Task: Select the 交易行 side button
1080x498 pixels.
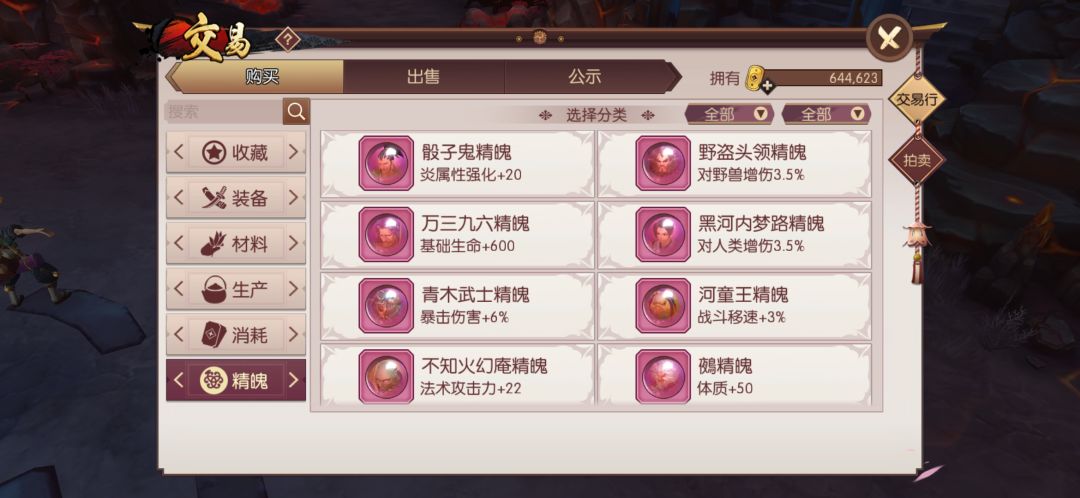Action: [x=917, y=99]
